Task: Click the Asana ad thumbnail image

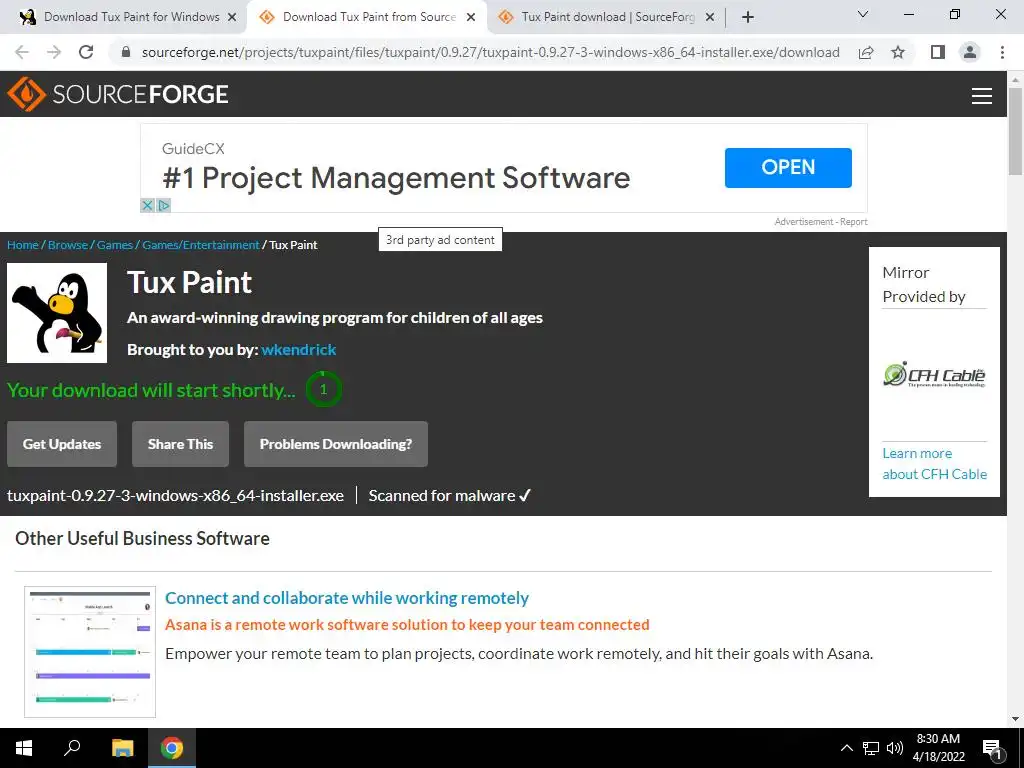Action: click(x=90, y=652)
